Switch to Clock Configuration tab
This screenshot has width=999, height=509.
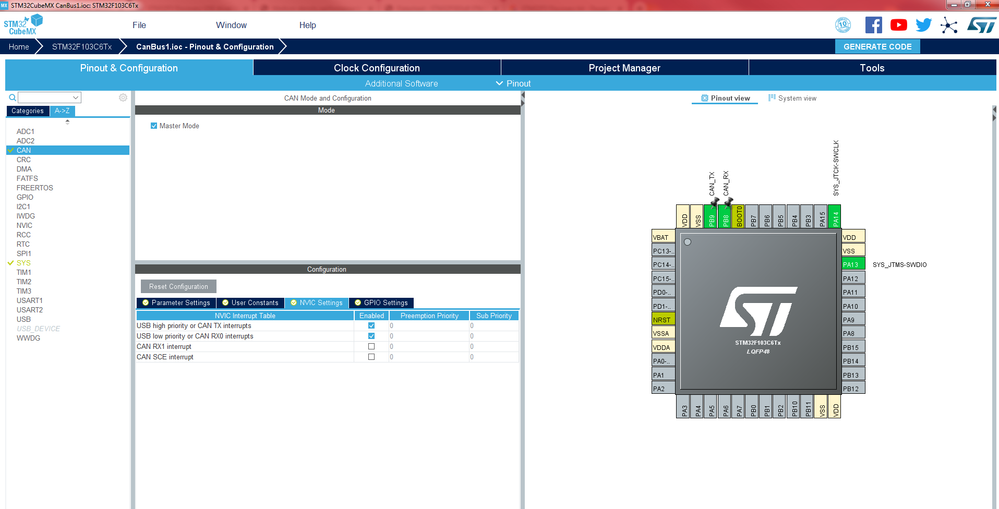[377, 68]
